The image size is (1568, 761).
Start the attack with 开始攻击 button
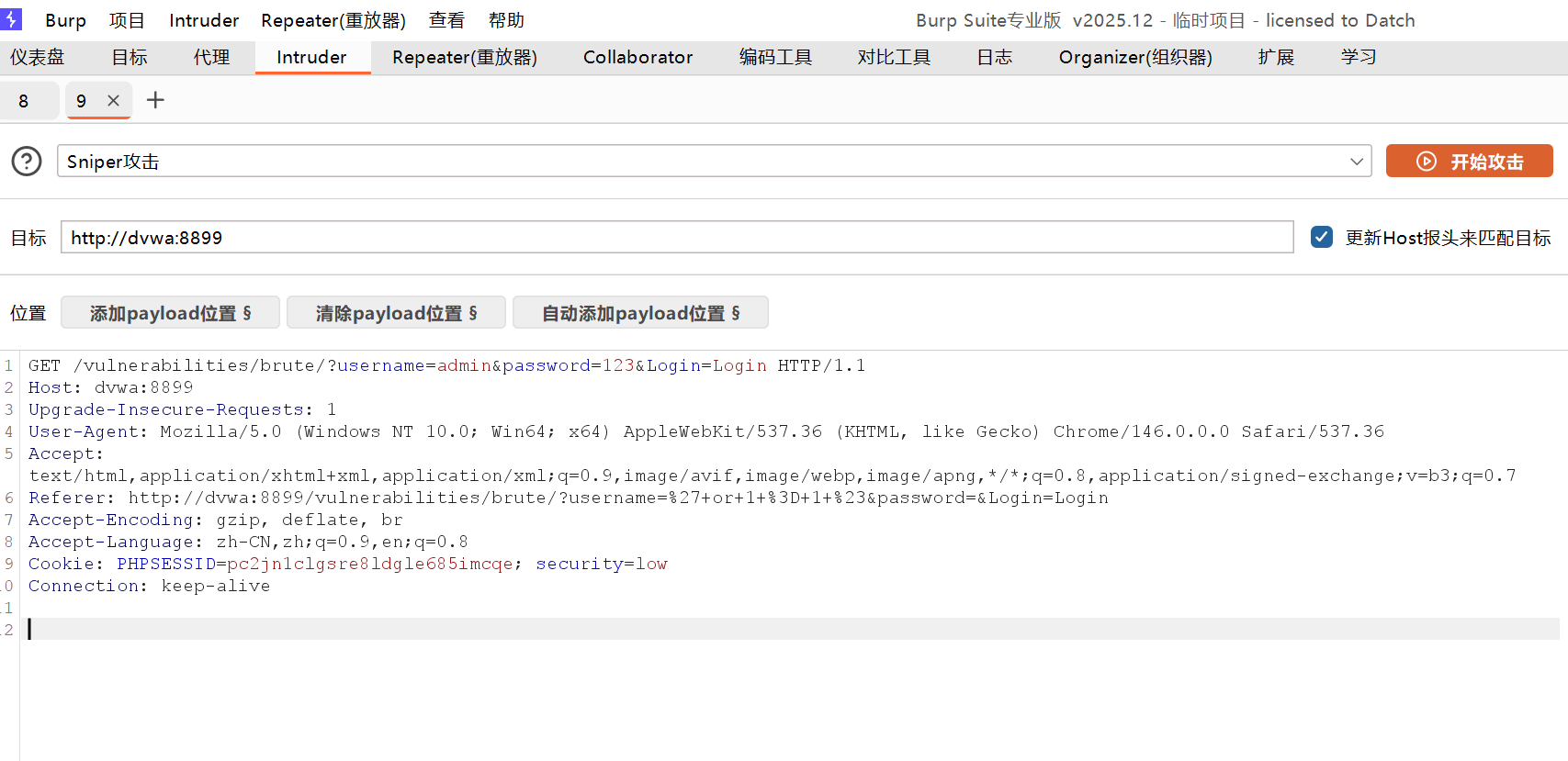pos(1469,161)
